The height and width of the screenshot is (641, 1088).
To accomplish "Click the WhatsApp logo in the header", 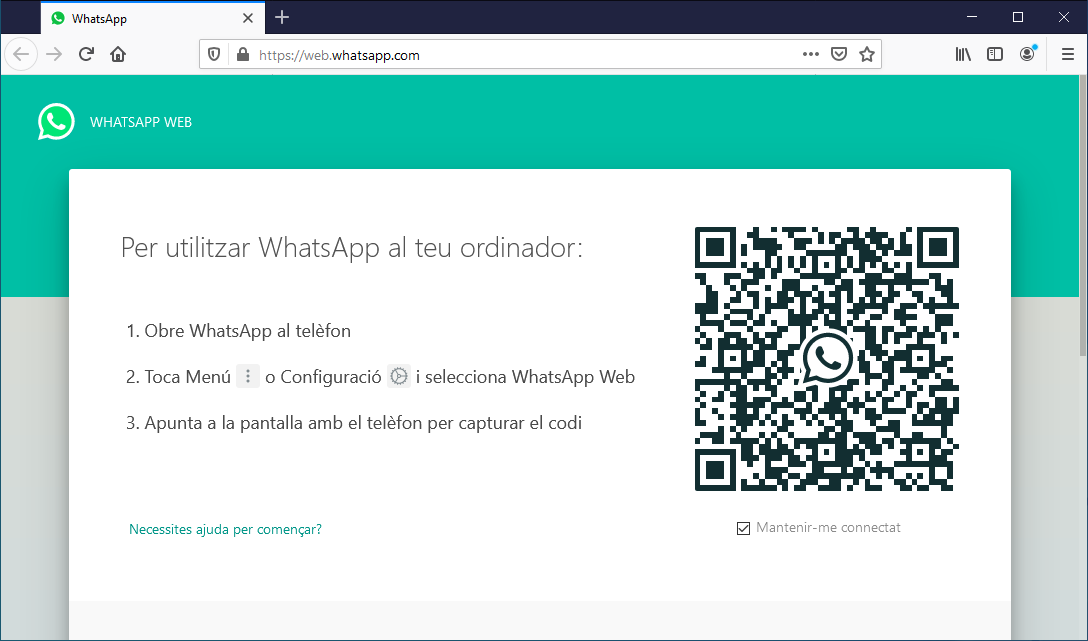I will coord(56,121).
